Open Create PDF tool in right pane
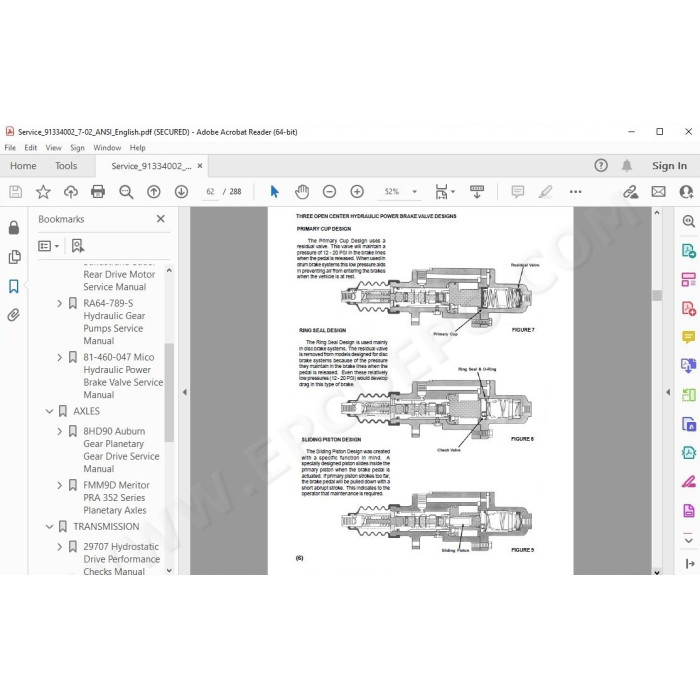 tap(688, 308)
